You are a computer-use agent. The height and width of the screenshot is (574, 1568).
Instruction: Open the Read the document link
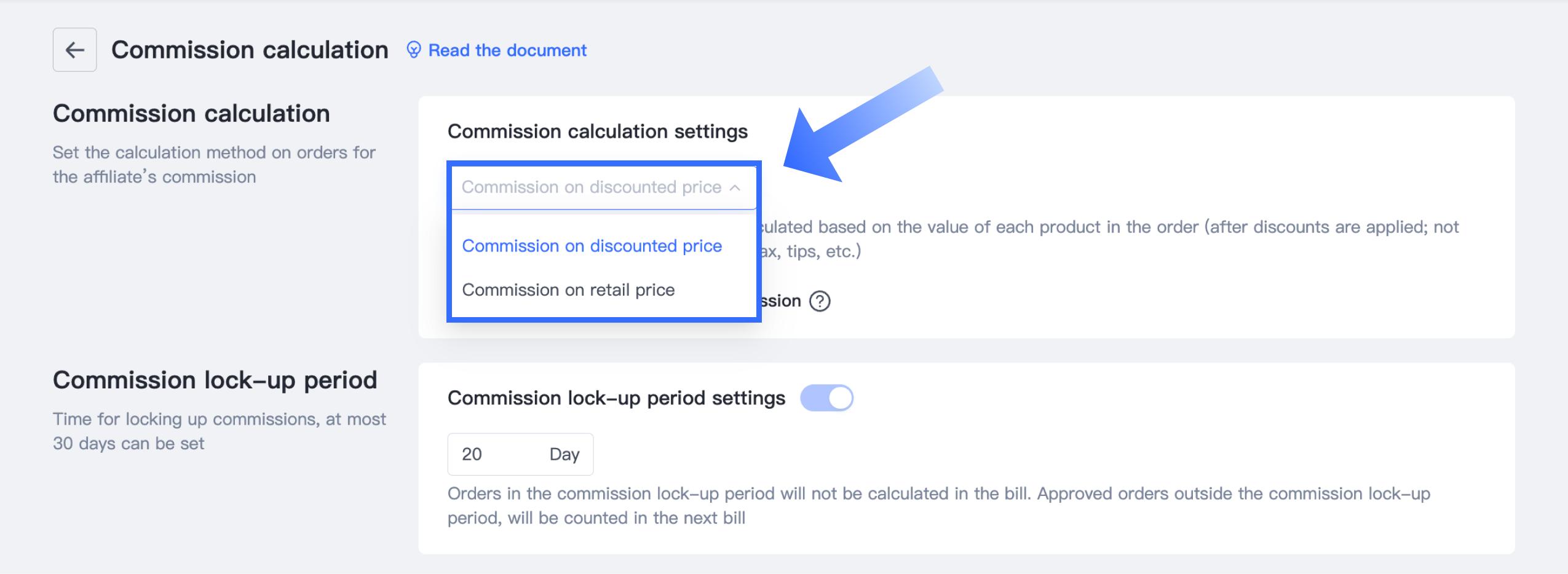tap(507, 50)
